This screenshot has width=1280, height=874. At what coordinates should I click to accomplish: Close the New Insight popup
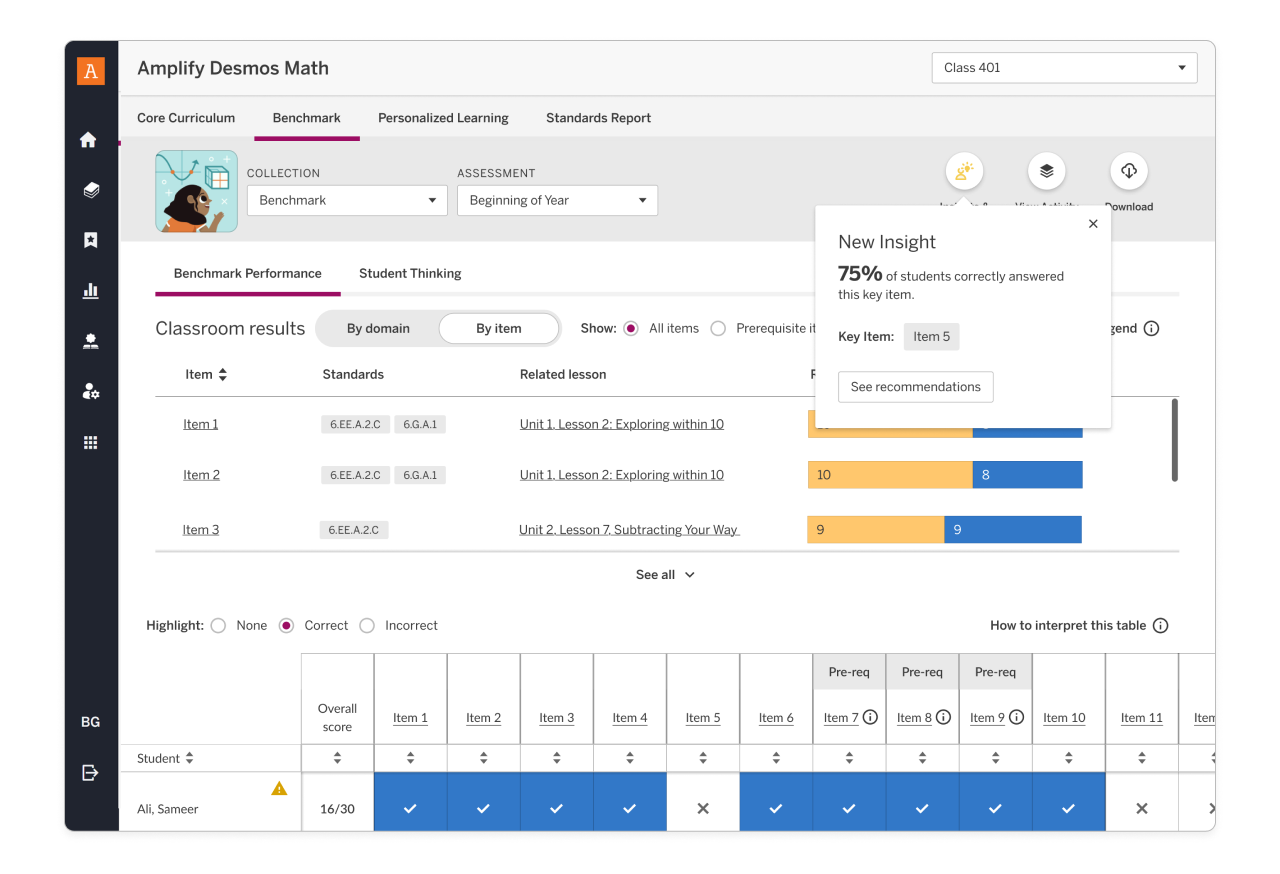click(x=1093, y=224)
